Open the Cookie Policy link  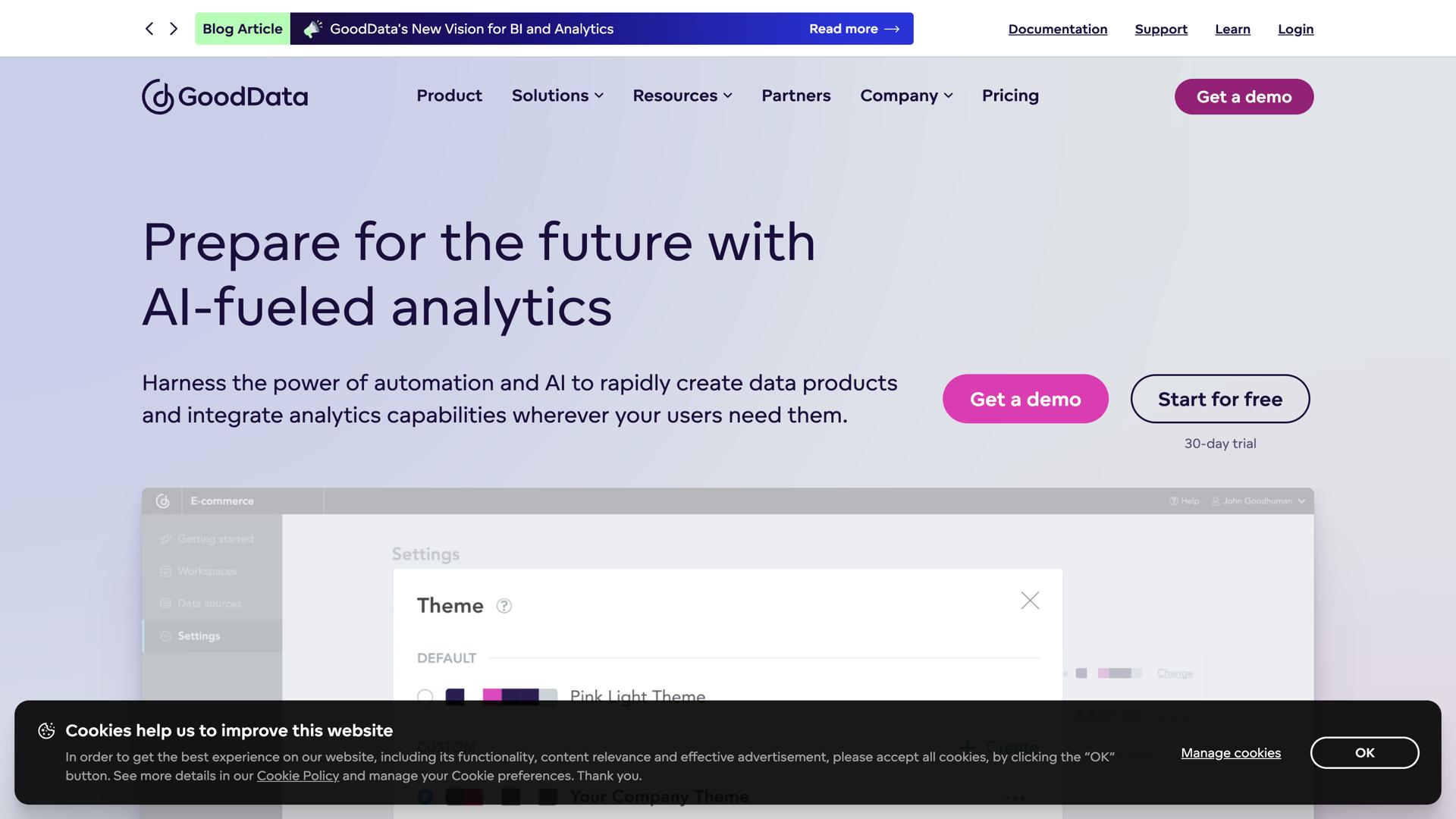tap(297, 776)
